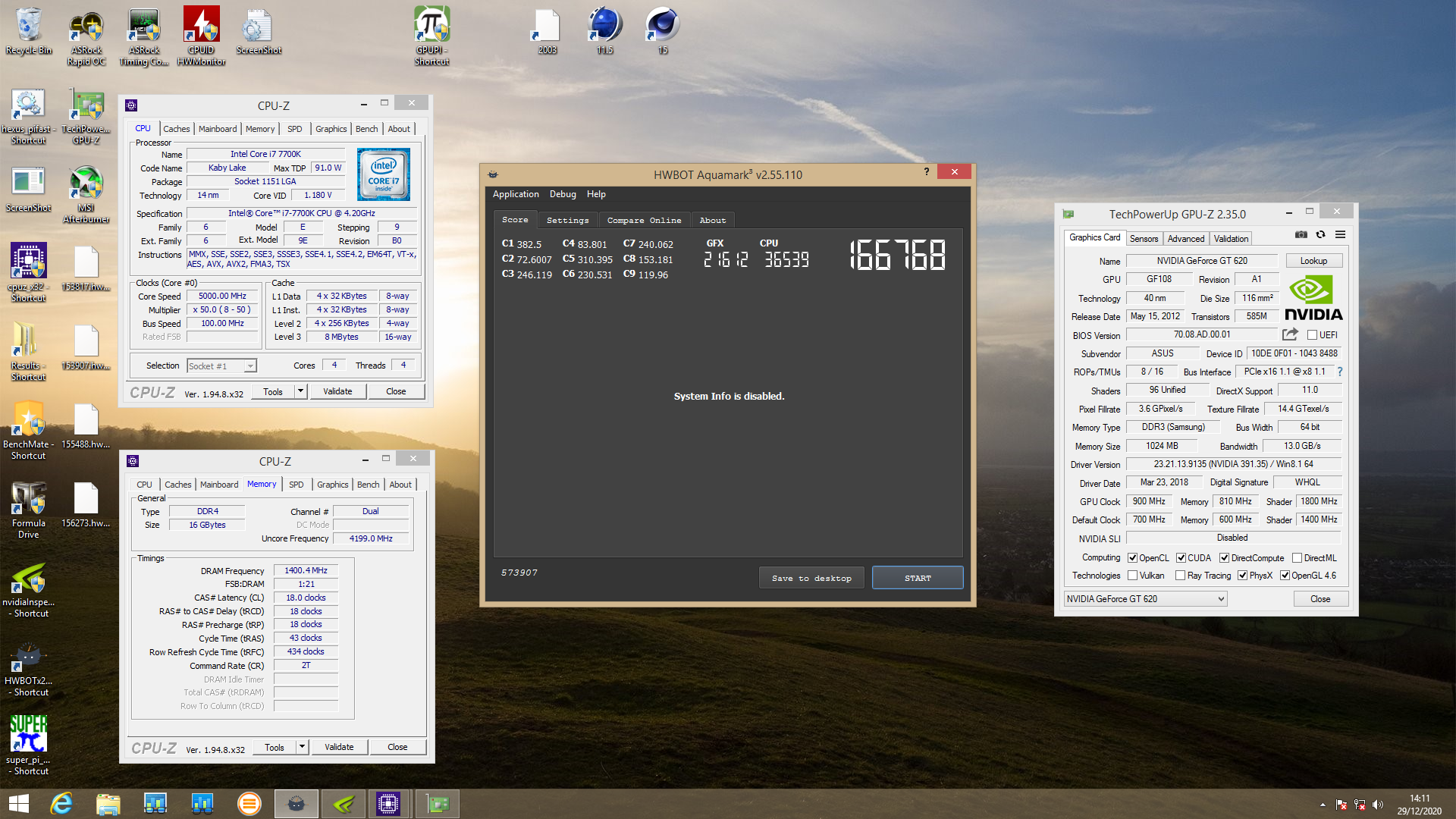Open the Settings tab in Aquamark

click(x=567, y=220)
